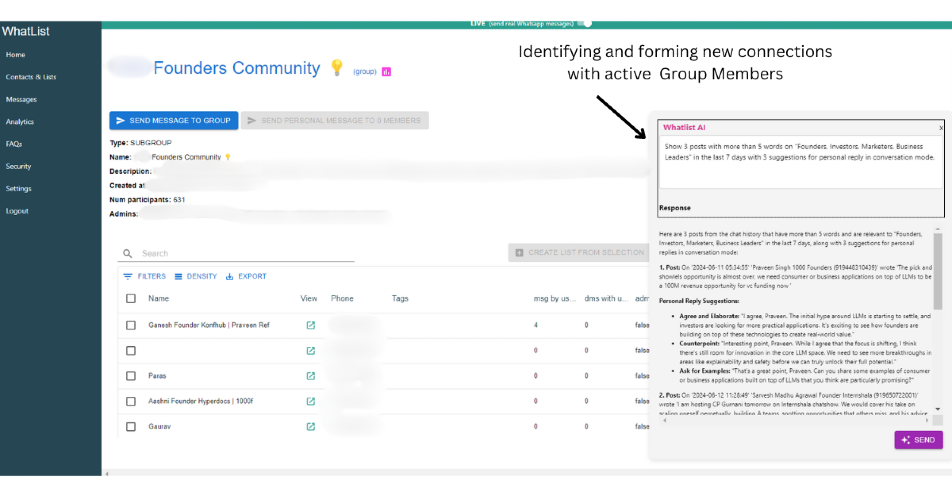Sort by msg by us column
Viewport: 952px width, 500px height.
(555, 299)
